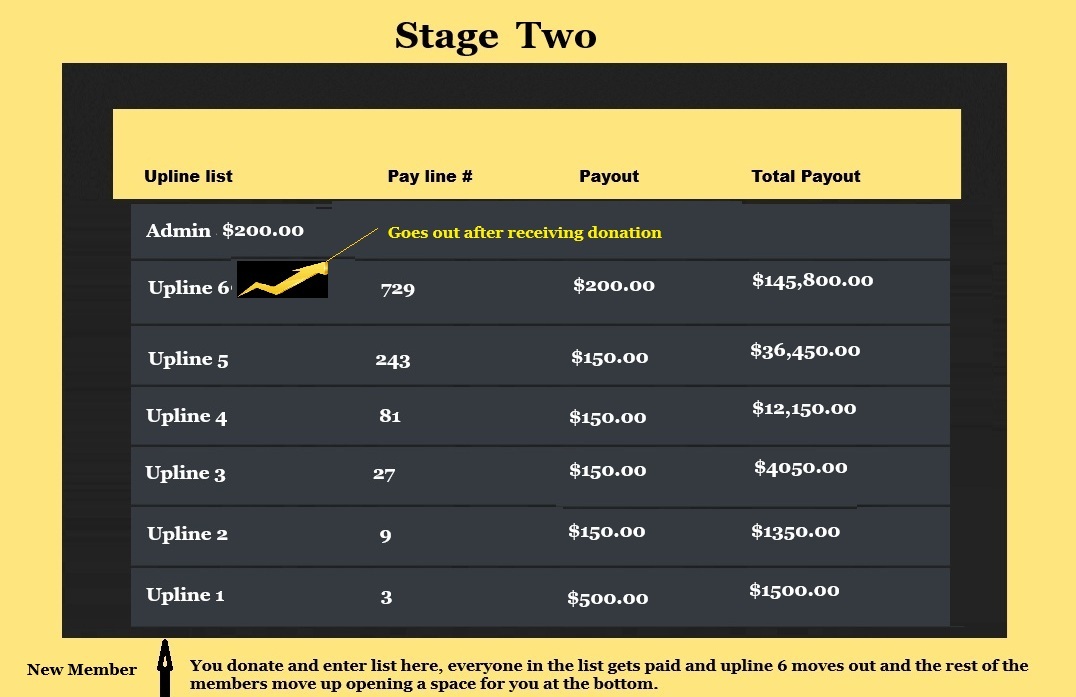Image resolution: width=1076 pixels, height=697 pixels.
Task: Select the Upline 1 row label
Action: (x=185, y=595)
